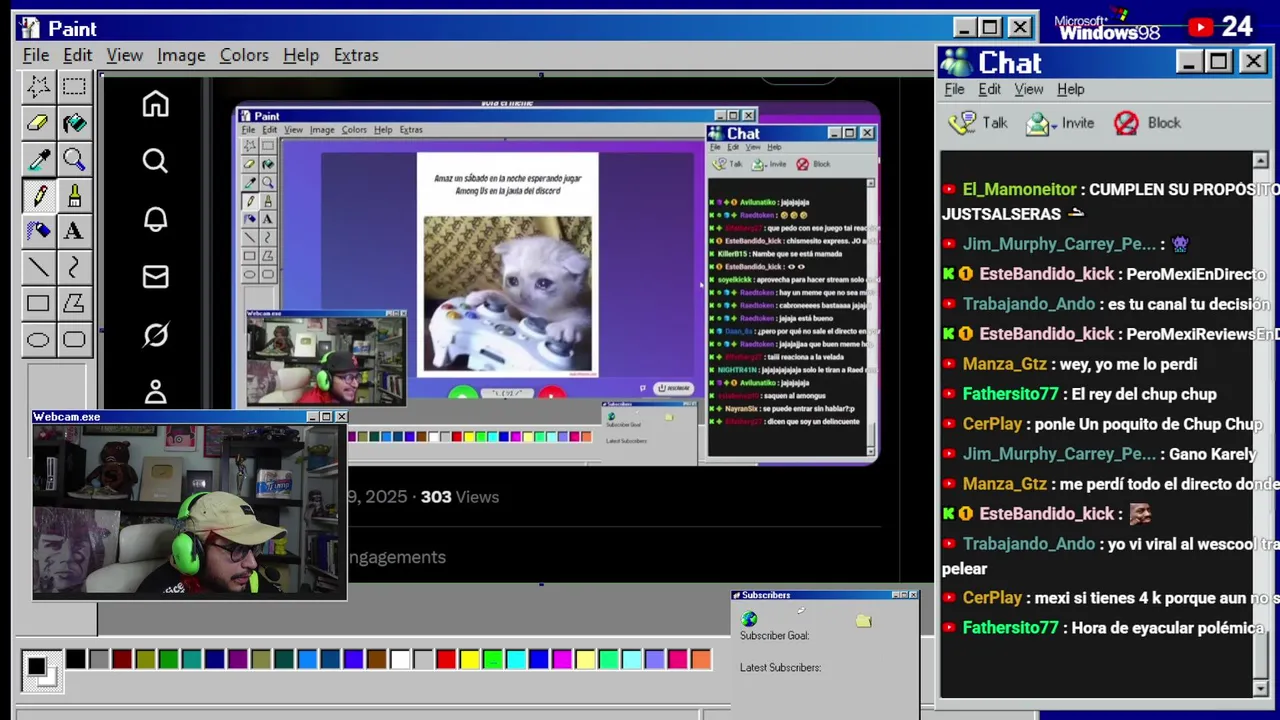Pick the cyan color swatch
Viewport: 1280px width, 720px height.
516,659
